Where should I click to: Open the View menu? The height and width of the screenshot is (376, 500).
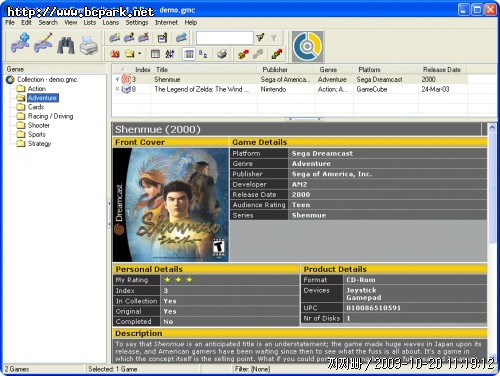pos(71,22)
